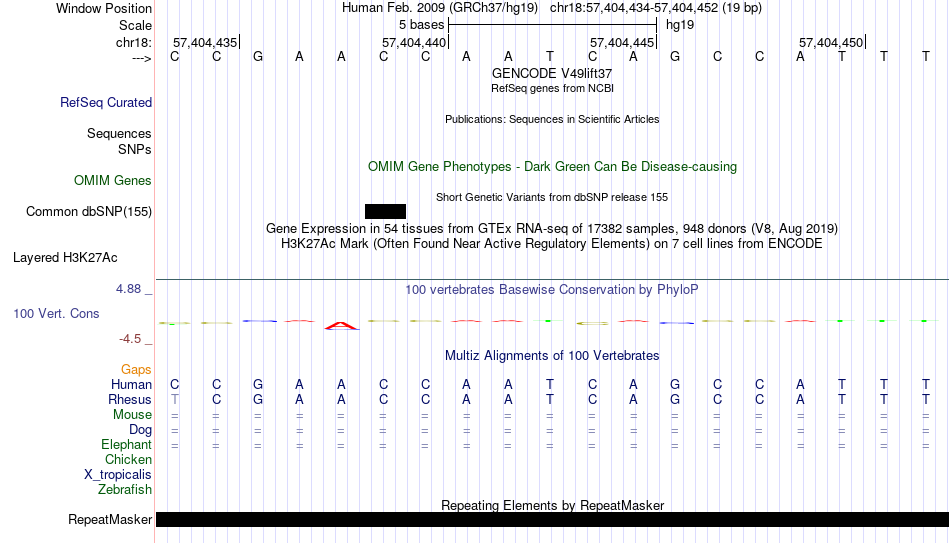The image size is (950, 543).
Task: Click the -4.5 PhyloP lower scale value
Action: click(130, 339)
